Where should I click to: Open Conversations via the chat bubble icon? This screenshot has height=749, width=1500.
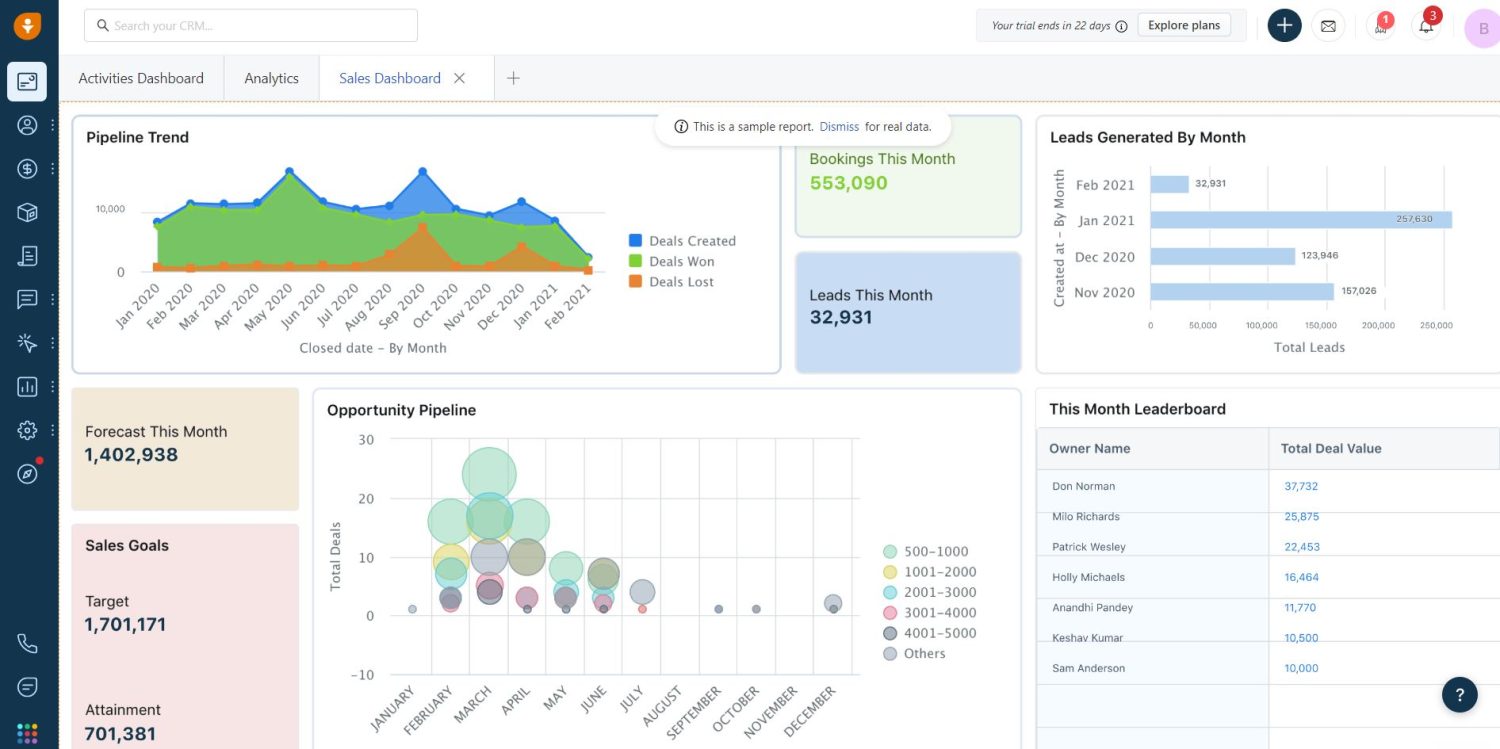pos(26,299)
